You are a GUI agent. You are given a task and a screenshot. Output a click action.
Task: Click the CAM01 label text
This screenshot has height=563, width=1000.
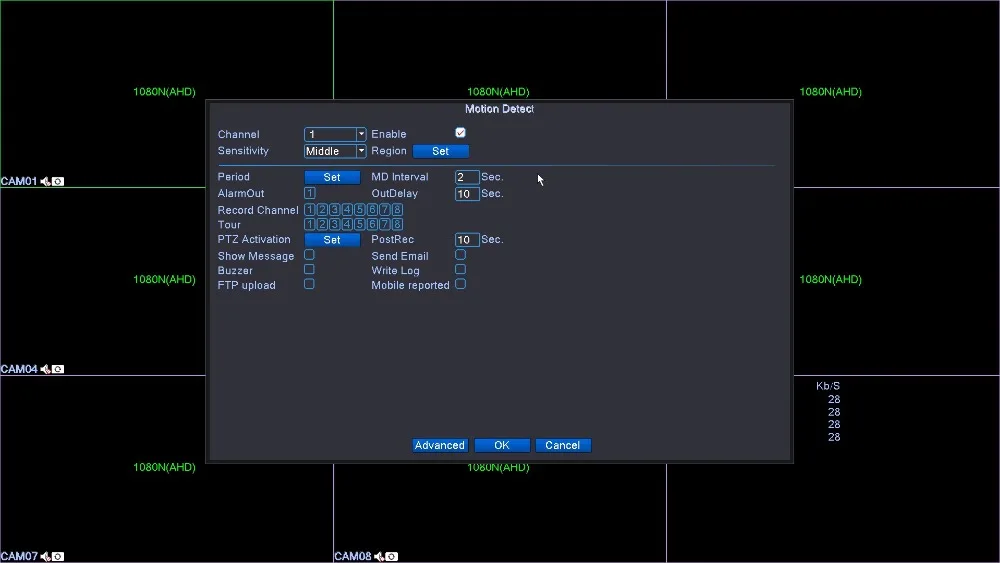coord(19,182)
